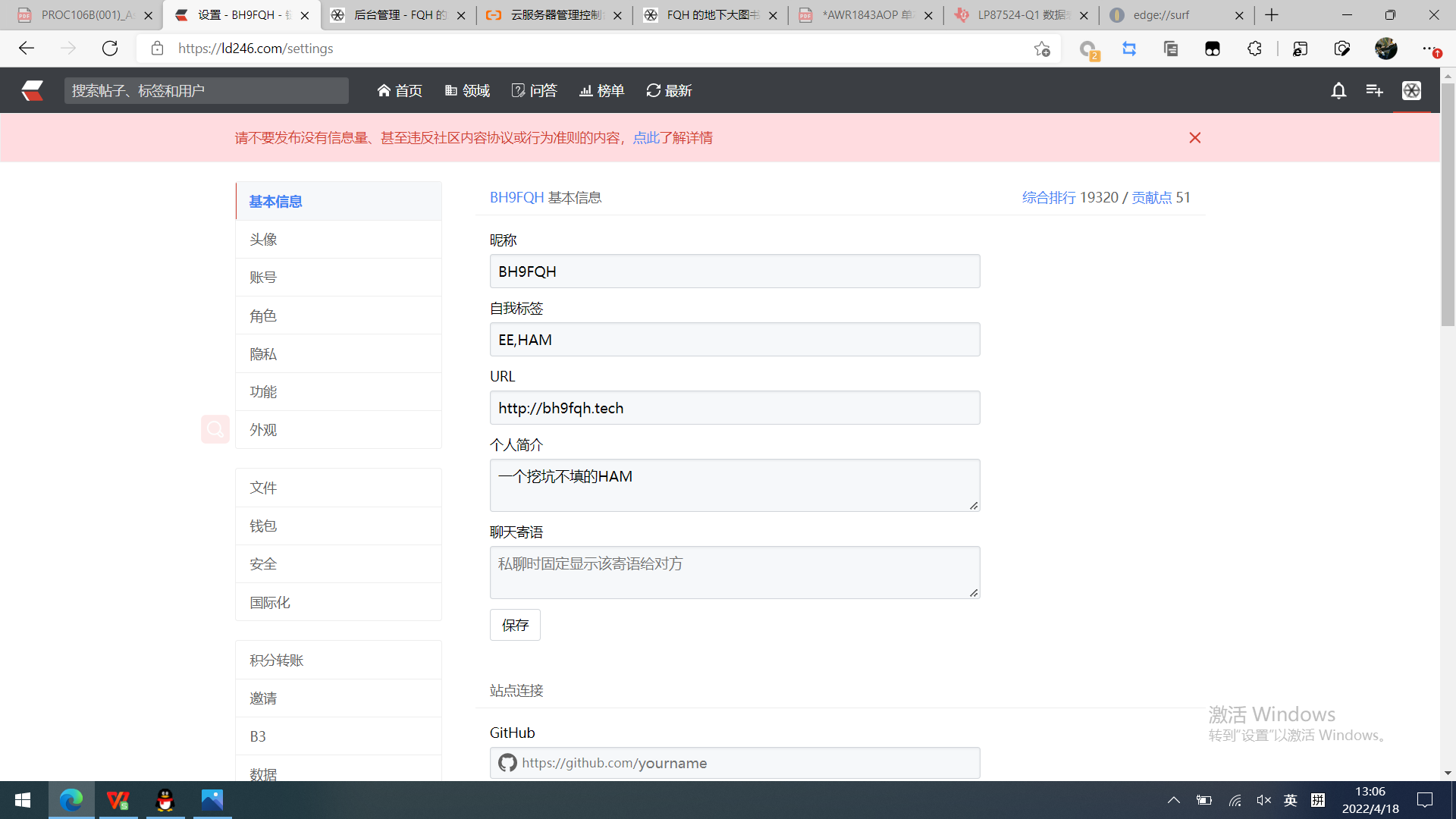Open browser extensions puzzle icon
This screenshot has height=819, width=1456.
1254,49
